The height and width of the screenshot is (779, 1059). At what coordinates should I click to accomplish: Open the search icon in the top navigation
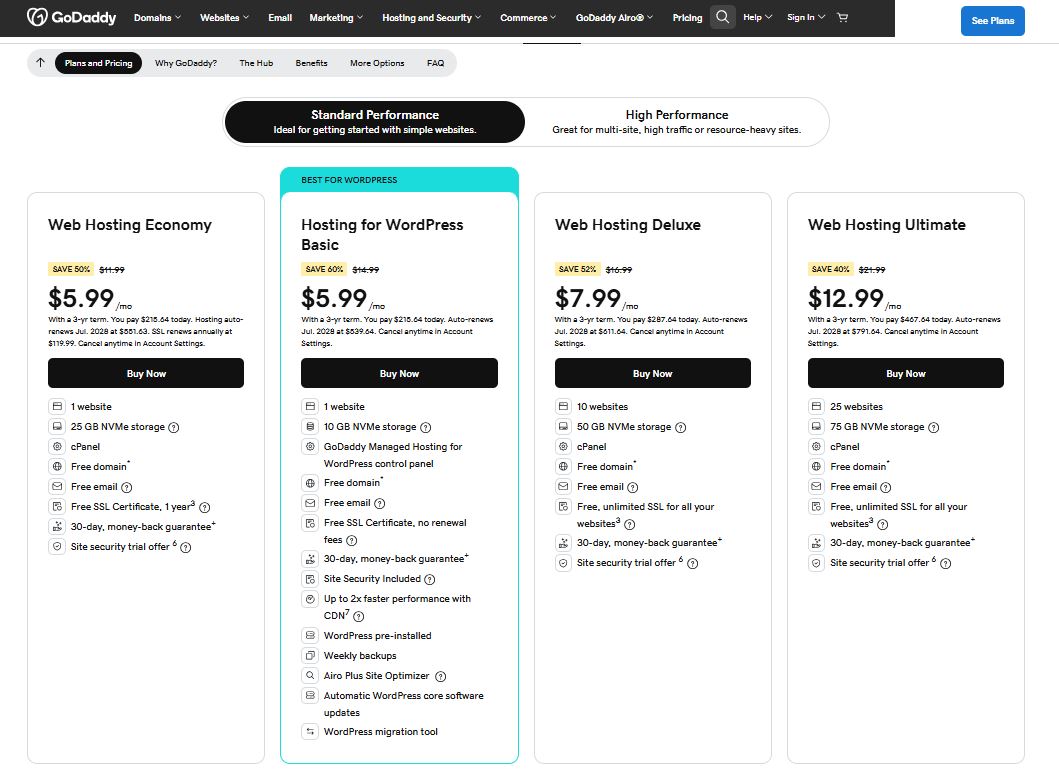[722, 17]
